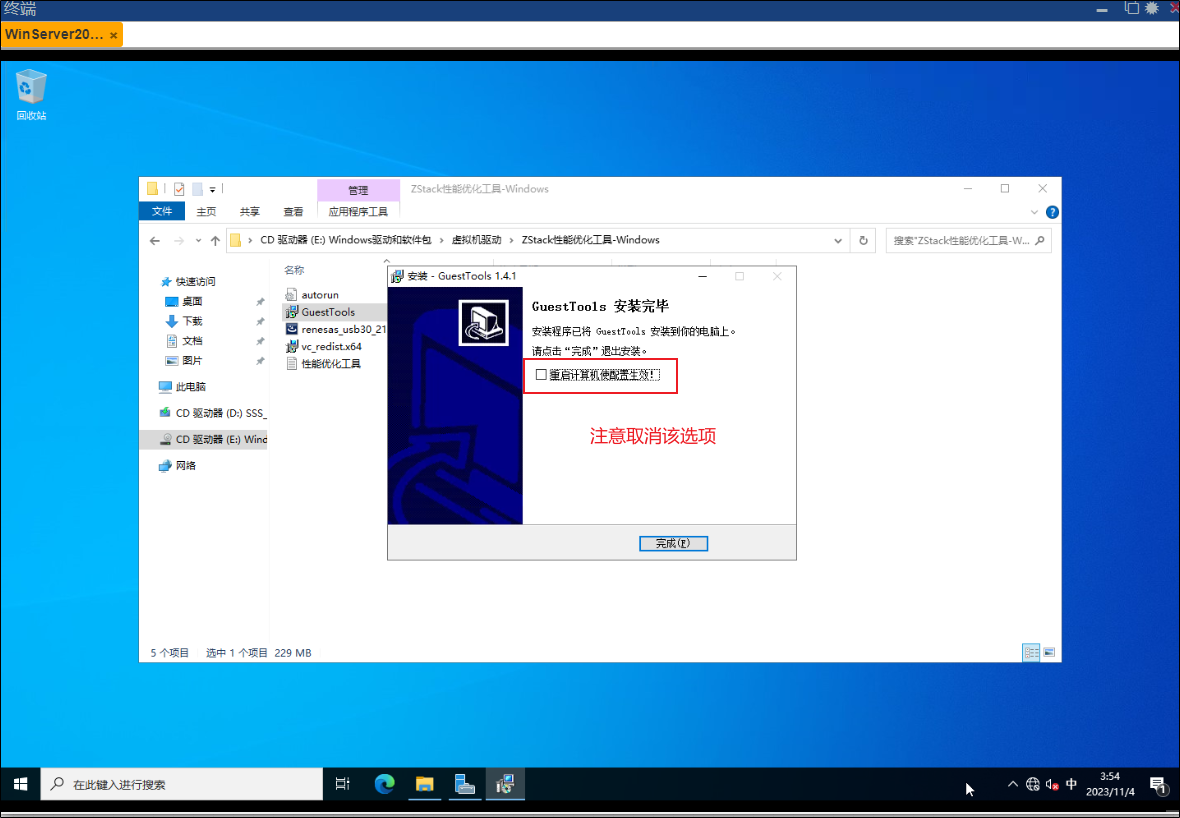Image resolution: width=1180 pixels, height=818 pixels.
Task: Minimize the GuestTools installer window
Action: [702, 276]
